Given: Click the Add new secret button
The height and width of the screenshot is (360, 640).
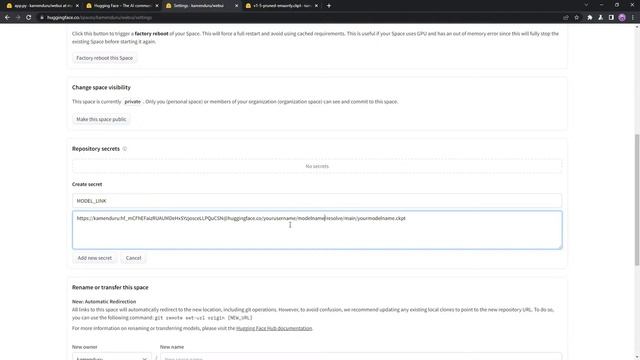Looking at the screenshot, I should tap(95, 258).
